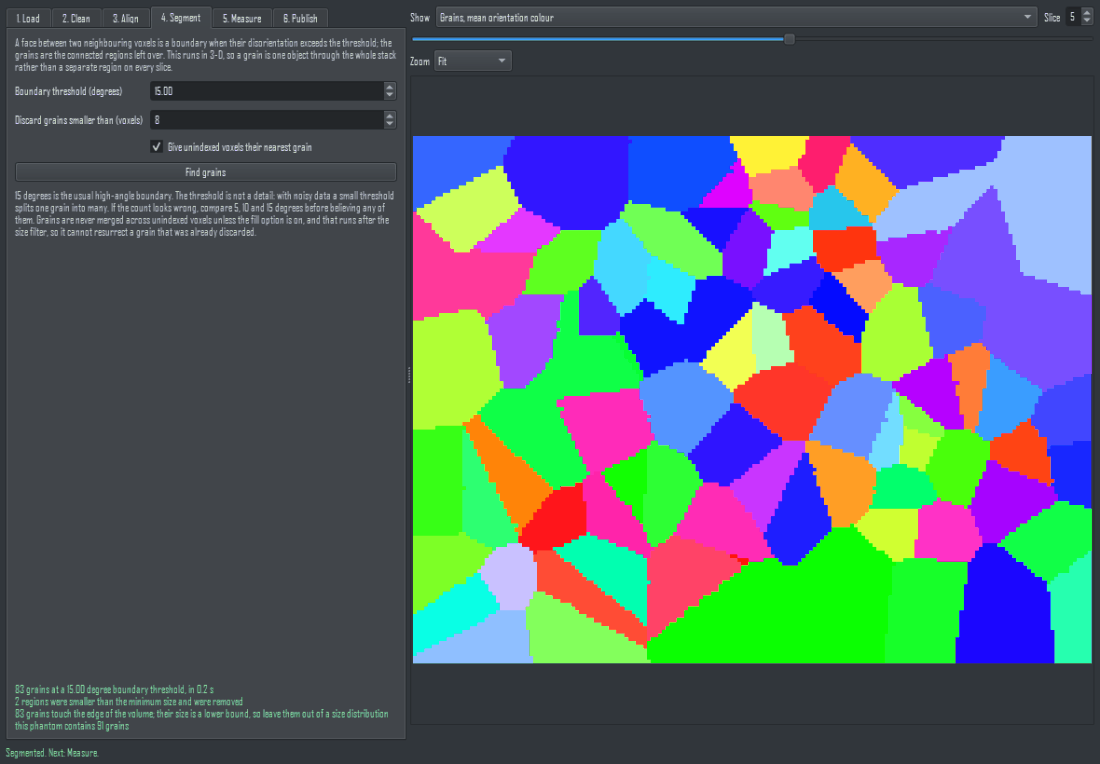This screenshot has height=764, width=1100.
Task: Open the Show display mode dropdown
Action: [x=736, y=18]
